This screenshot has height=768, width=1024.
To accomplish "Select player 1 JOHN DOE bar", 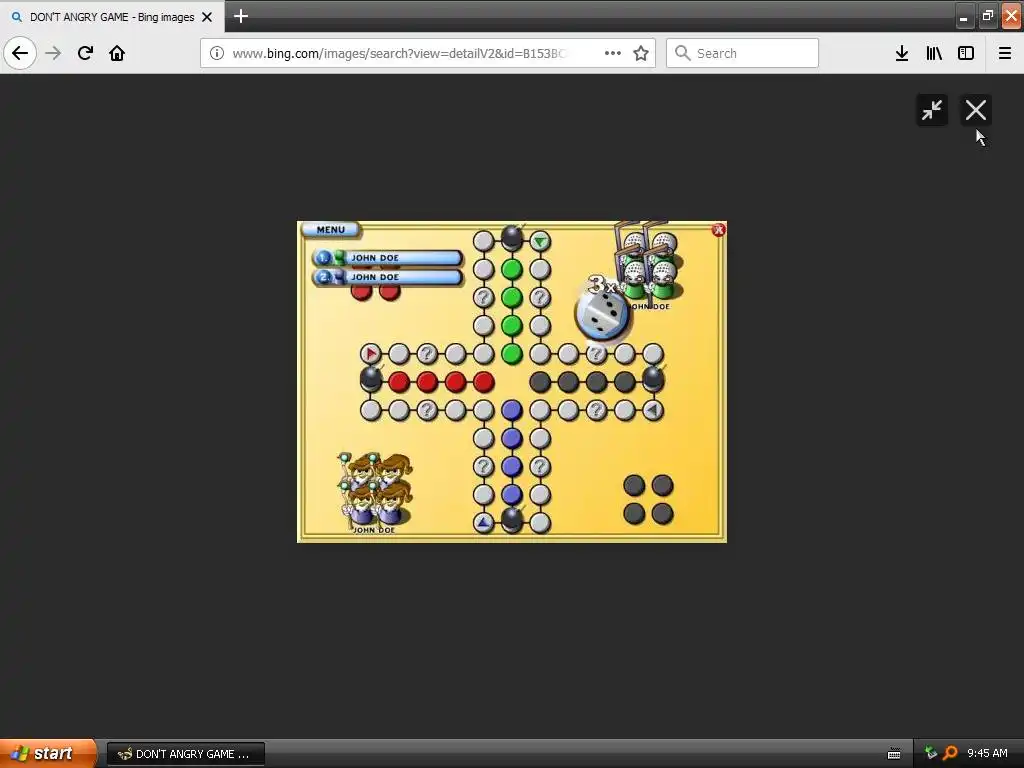I will 387,258.
